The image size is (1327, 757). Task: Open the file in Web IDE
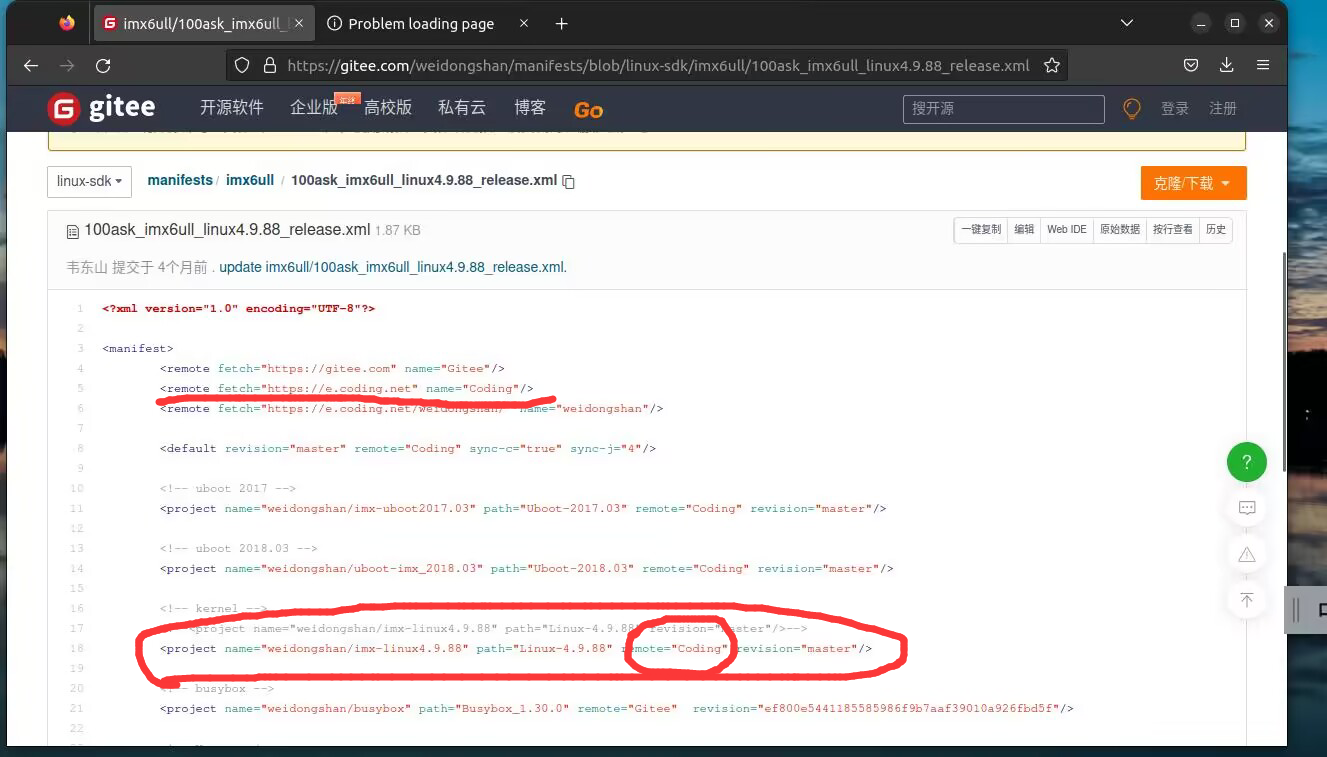(x=1066, y=230)
